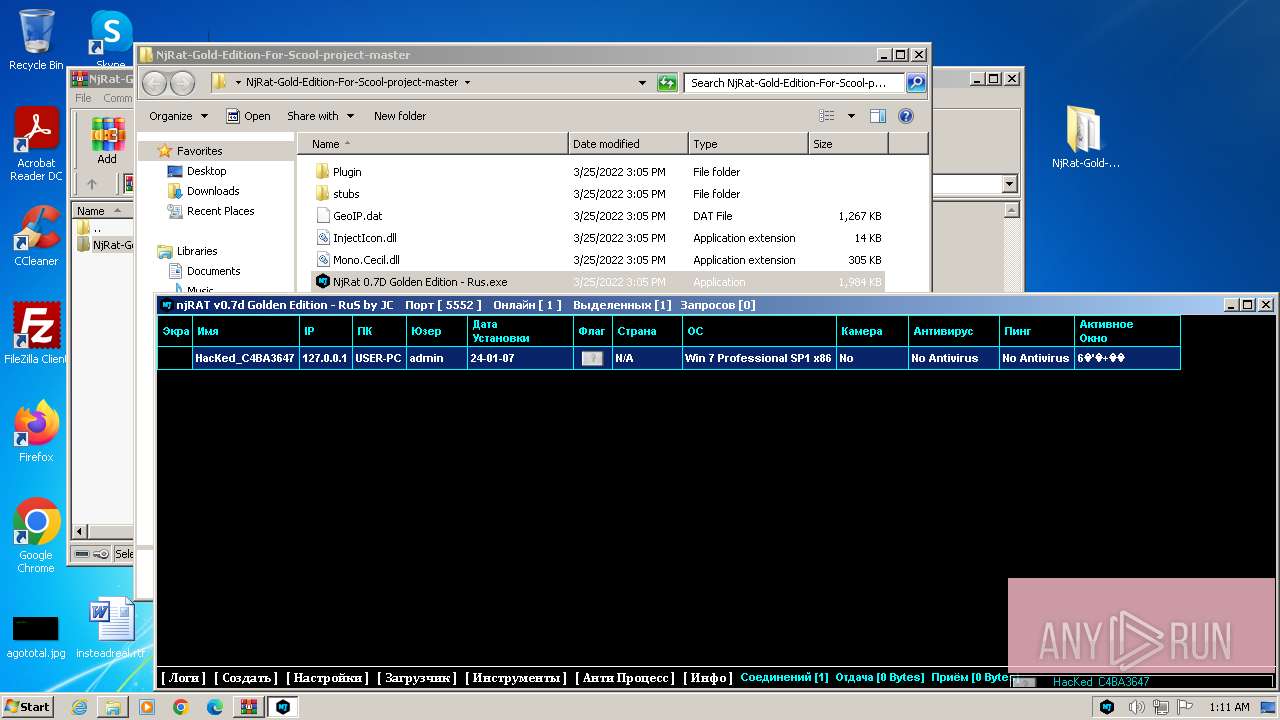Open the Recycle Bin desktop icon
The height and width of the screenshot is (720, 1280).
(x=36, y=40)
